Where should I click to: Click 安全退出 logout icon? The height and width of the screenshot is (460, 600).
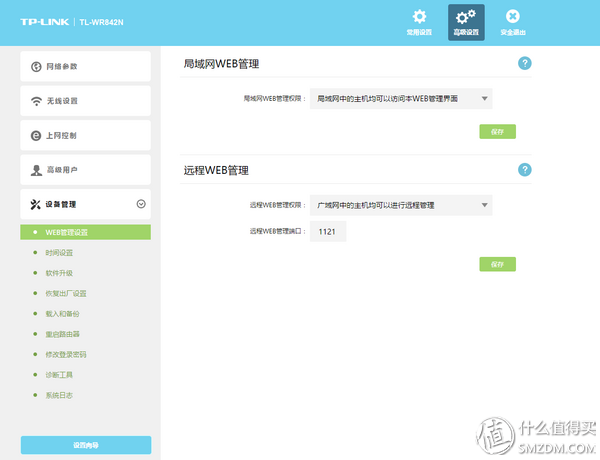coord(512,19)
